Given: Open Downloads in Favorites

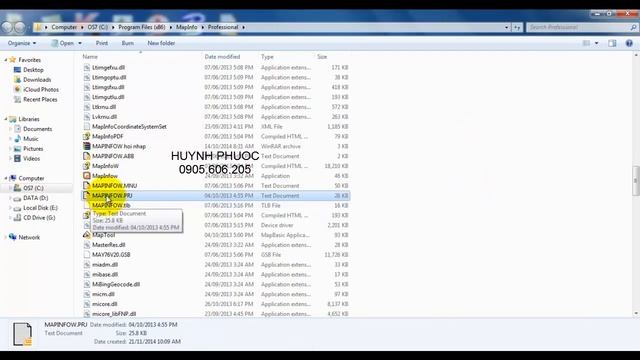Looking at the screenshot, I should point(37,80).
